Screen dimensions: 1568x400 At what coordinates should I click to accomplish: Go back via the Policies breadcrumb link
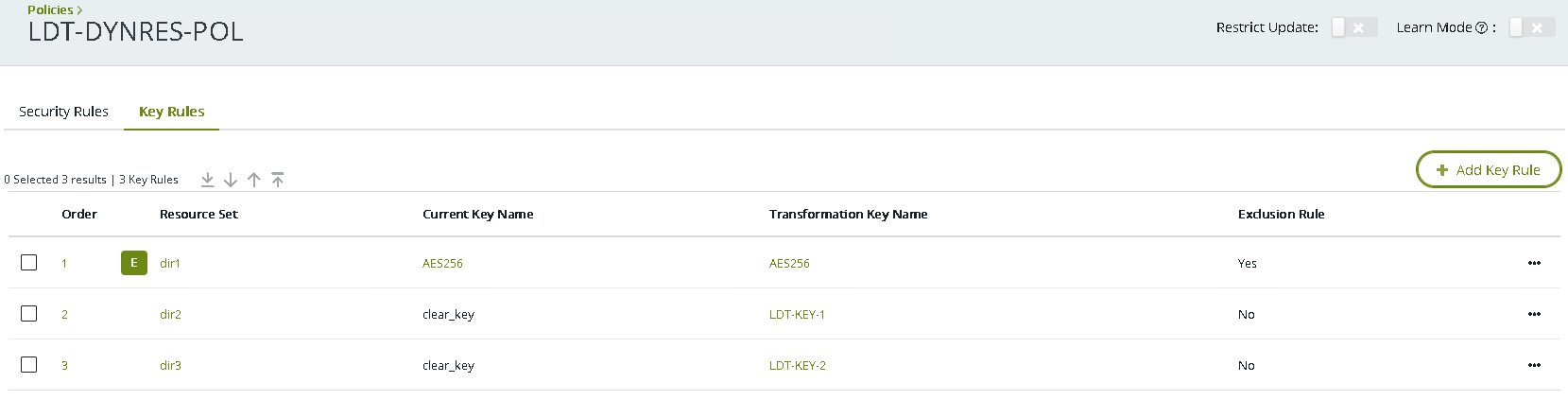coord(50,9)
